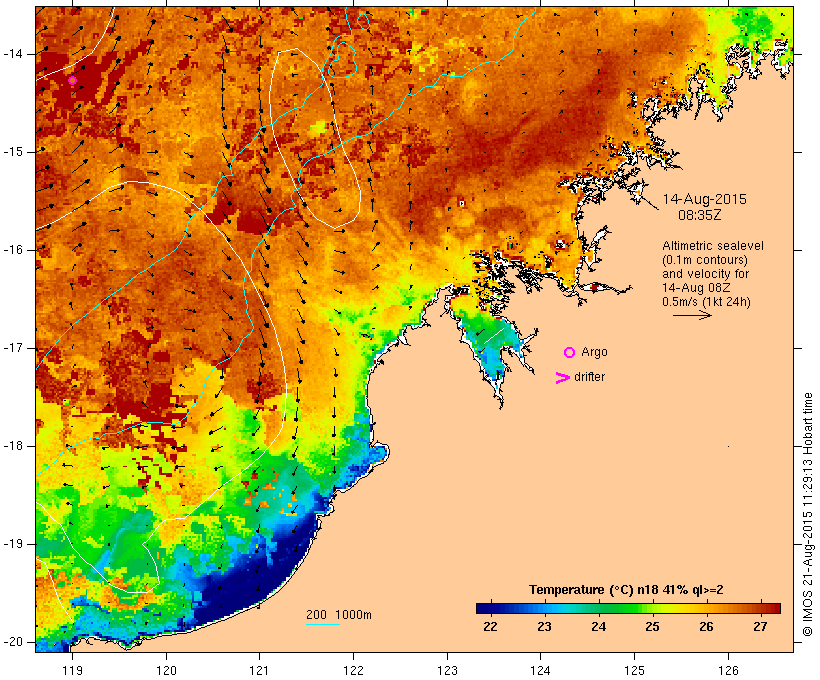Click the magenta drifter legend symbol

(563, 378)
